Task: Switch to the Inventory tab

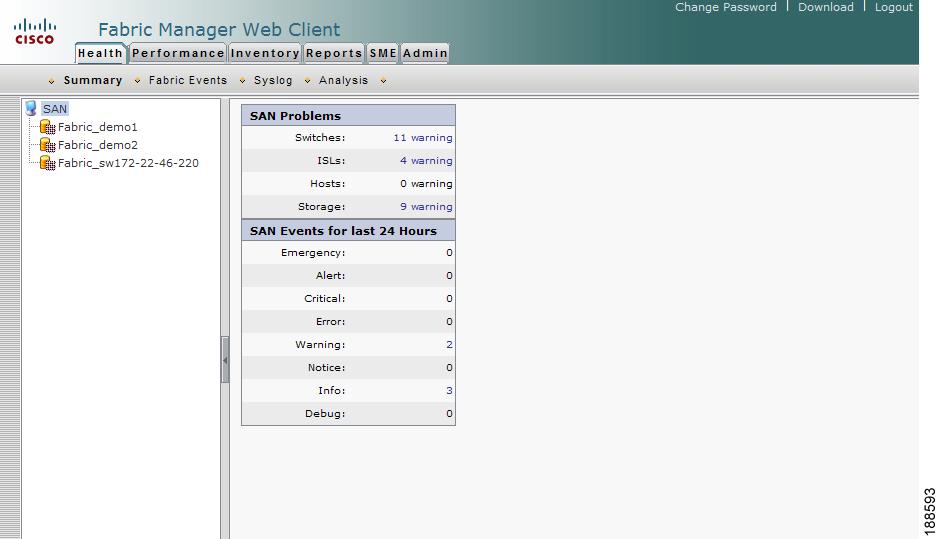Action: [265, 53]
